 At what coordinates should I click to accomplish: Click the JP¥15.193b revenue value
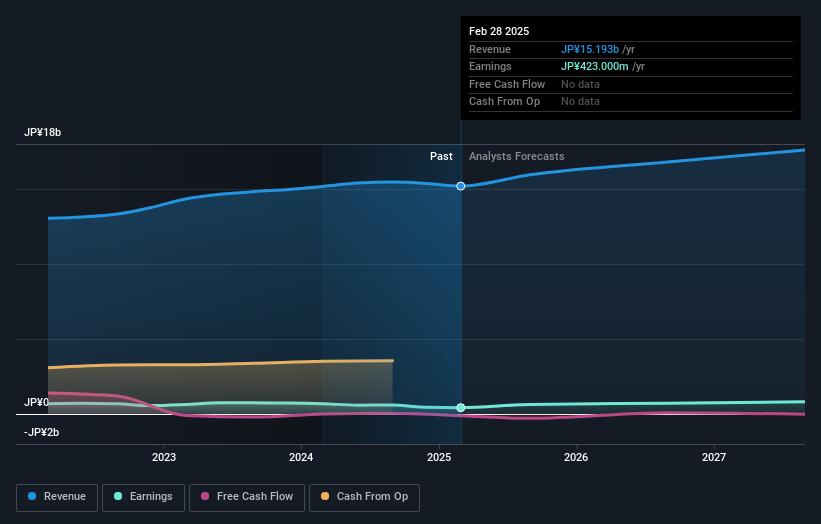(590, 49)
